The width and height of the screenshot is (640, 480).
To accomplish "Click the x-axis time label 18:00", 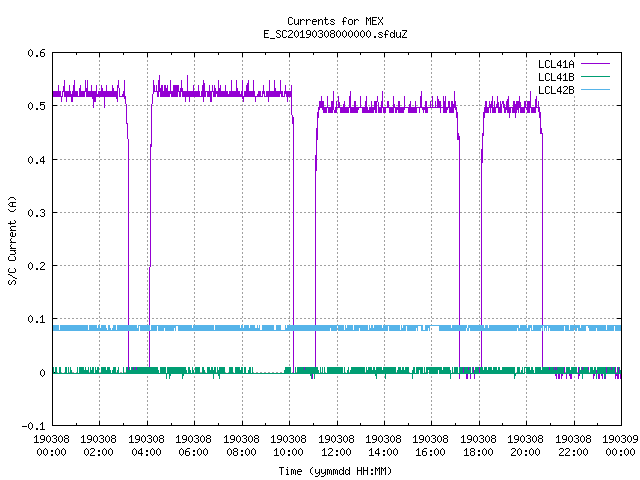I will (478, 452).
